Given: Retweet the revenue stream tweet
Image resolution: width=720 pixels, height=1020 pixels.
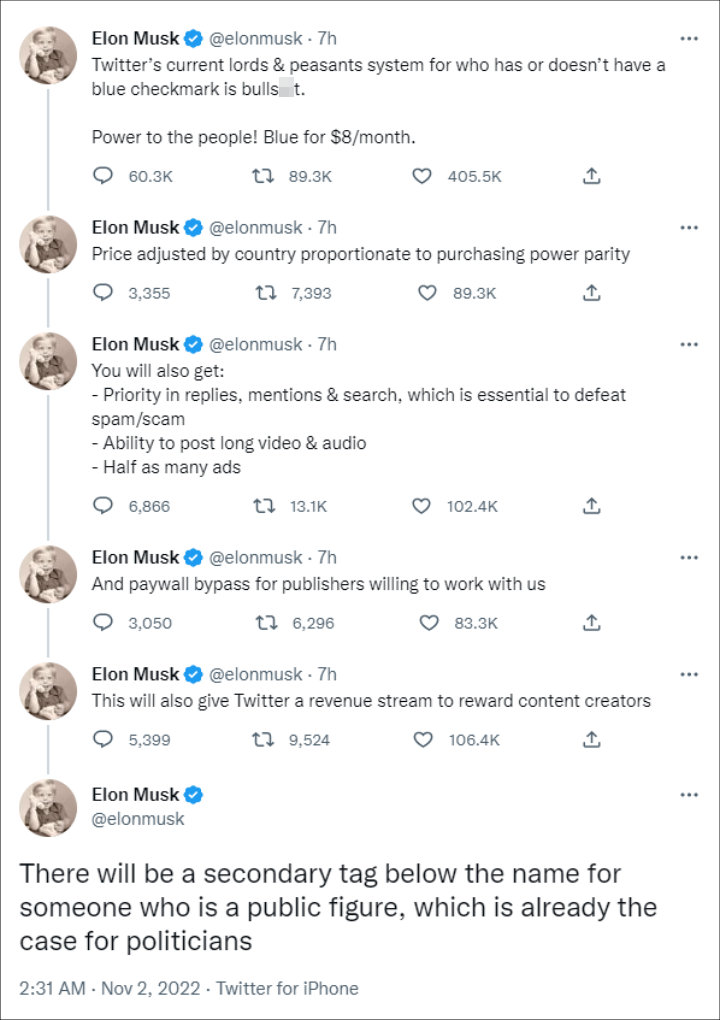Looking at the screenshot, I should click(x=265, y=740).
